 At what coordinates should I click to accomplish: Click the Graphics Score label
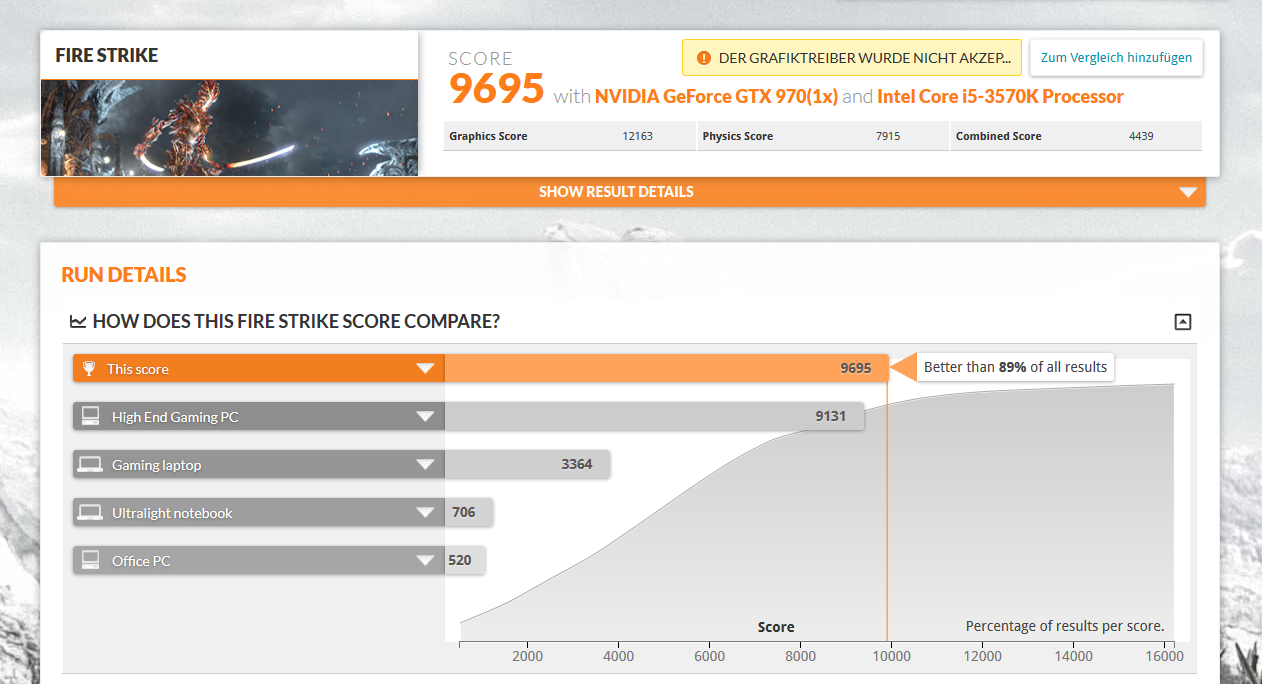pyautogui.click(x=488, y=136)
